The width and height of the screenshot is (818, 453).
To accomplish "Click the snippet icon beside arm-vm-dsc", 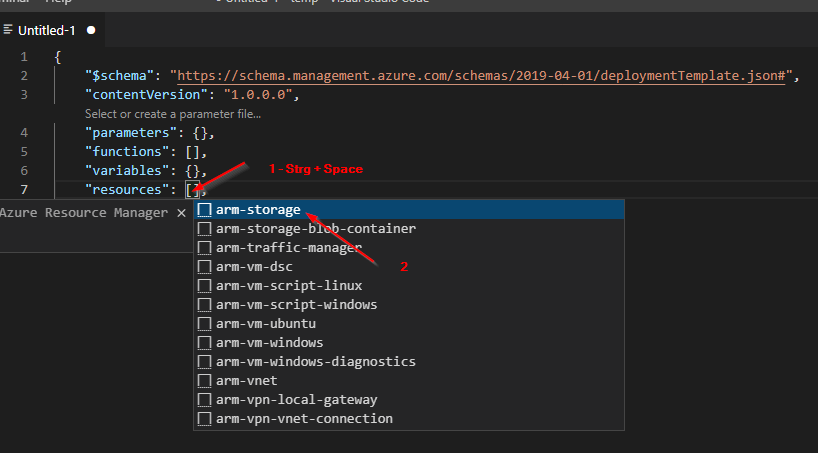I will 204,267.
